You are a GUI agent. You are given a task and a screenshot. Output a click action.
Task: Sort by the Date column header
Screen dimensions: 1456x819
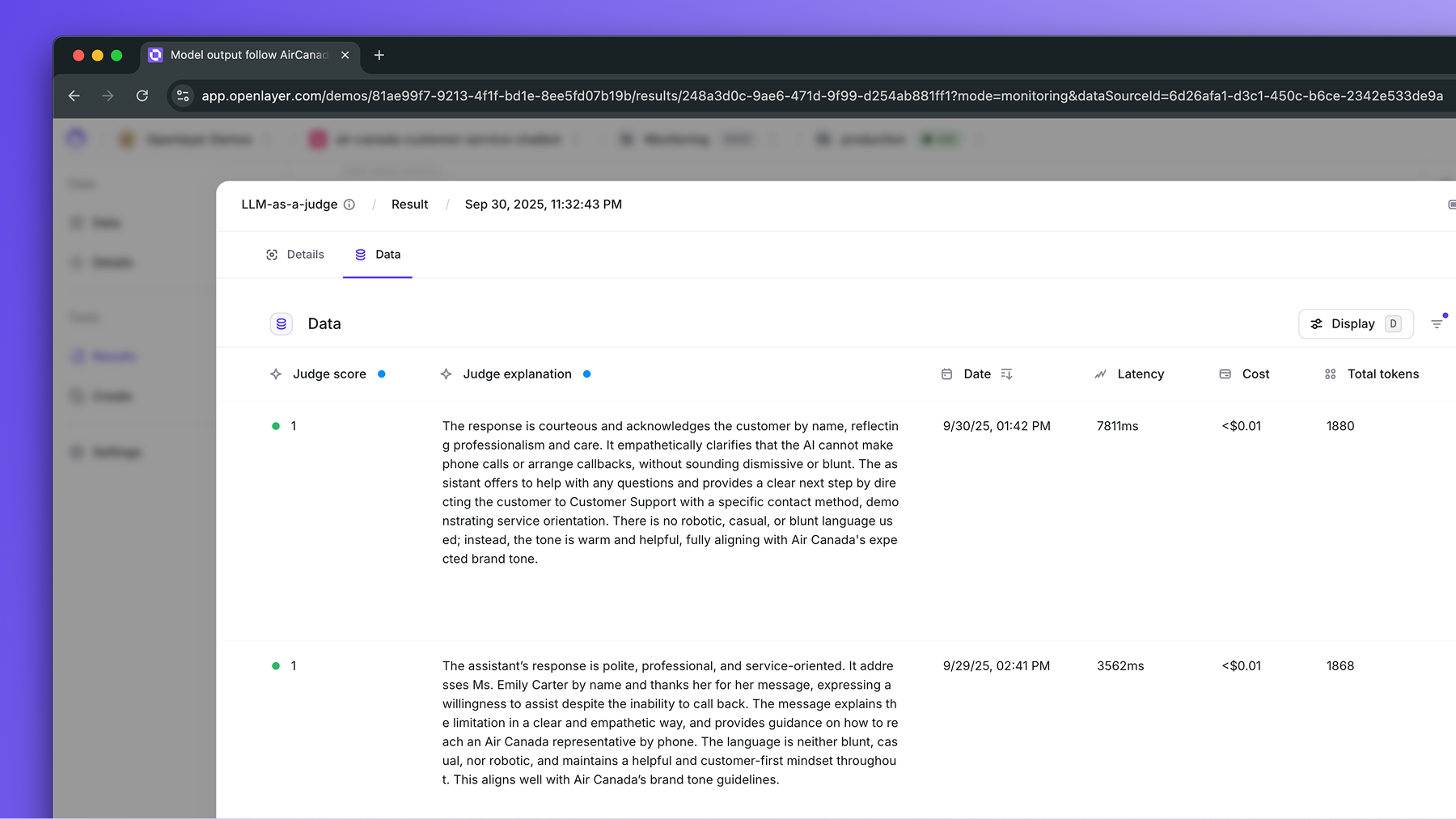[977, 374]
